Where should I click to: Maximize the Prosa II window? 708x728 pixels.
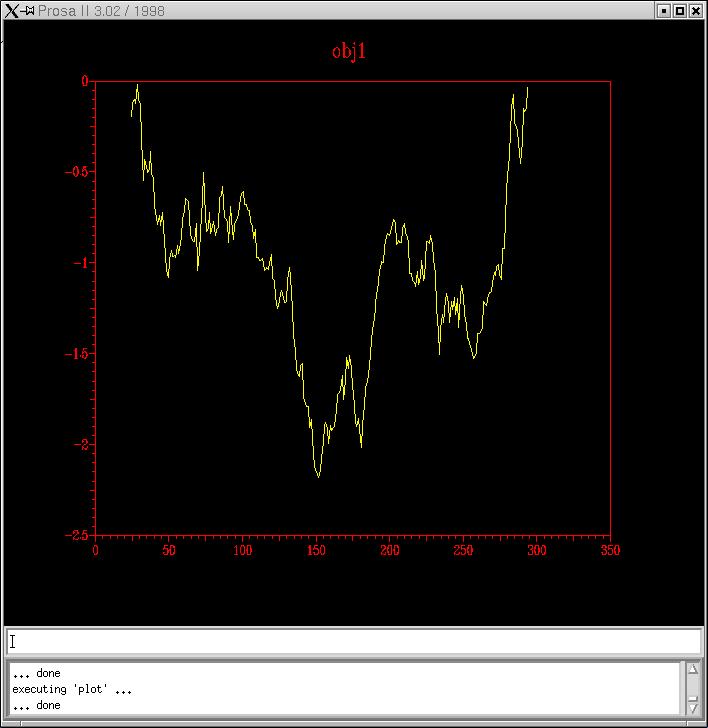[680, 10]
